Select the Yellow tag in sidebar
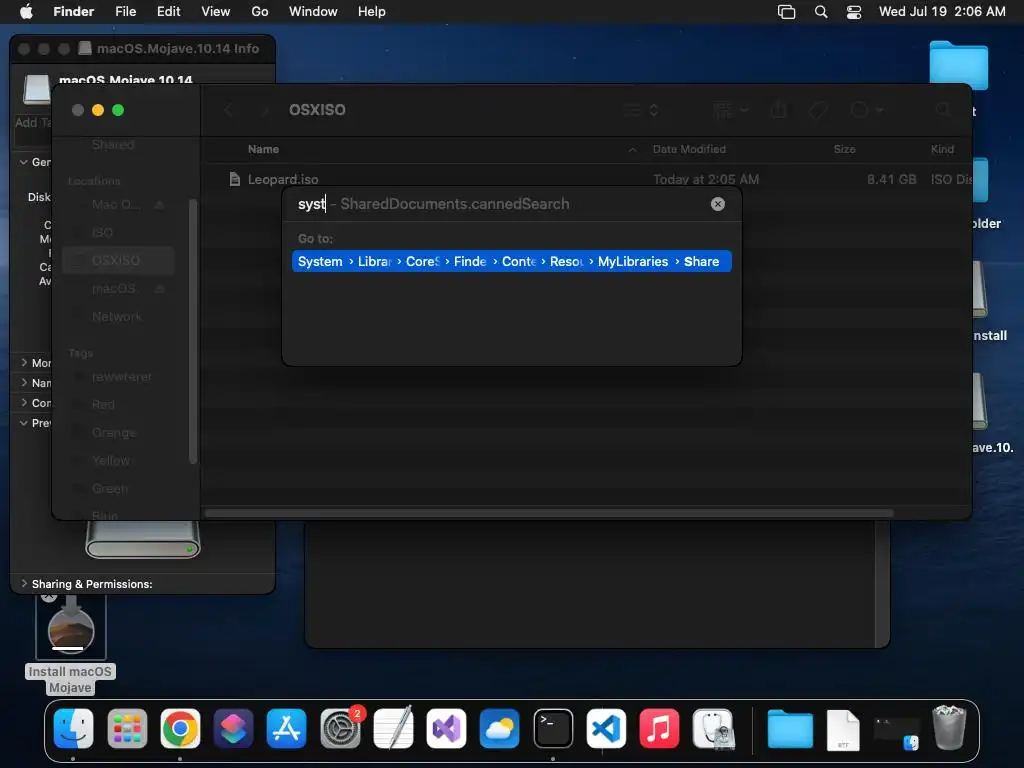1024x768 pixels. click(110, 460)
